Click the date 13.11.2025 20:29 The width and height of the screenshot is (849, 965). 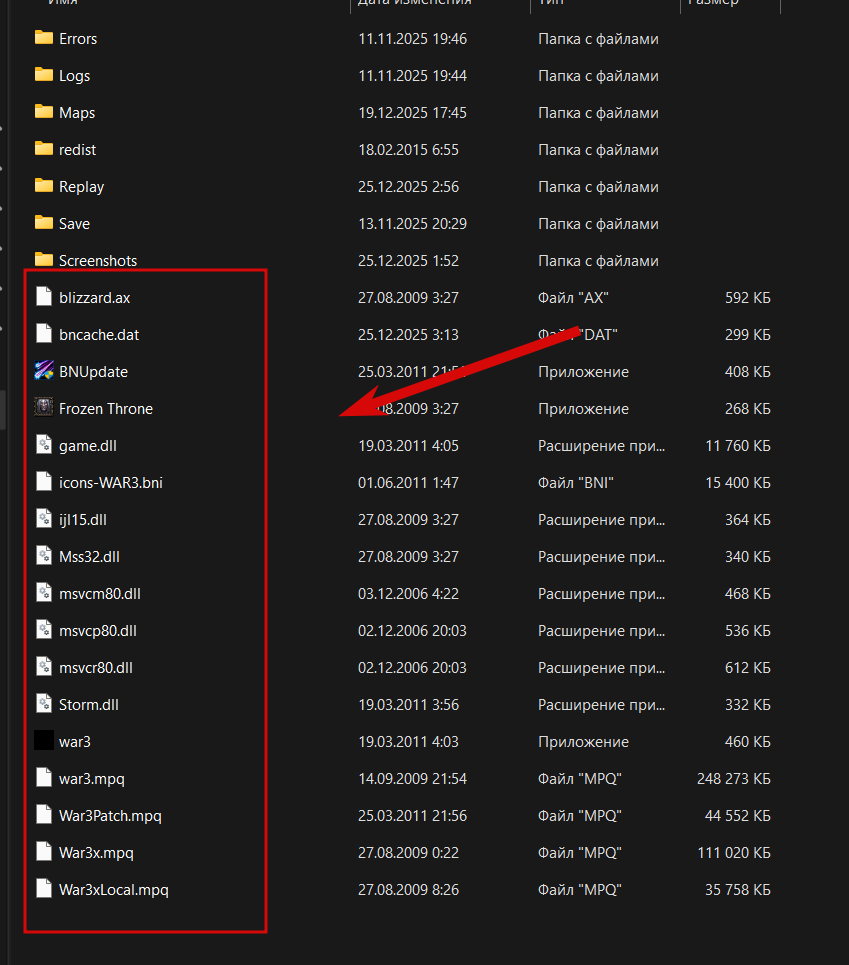(412, 223)
